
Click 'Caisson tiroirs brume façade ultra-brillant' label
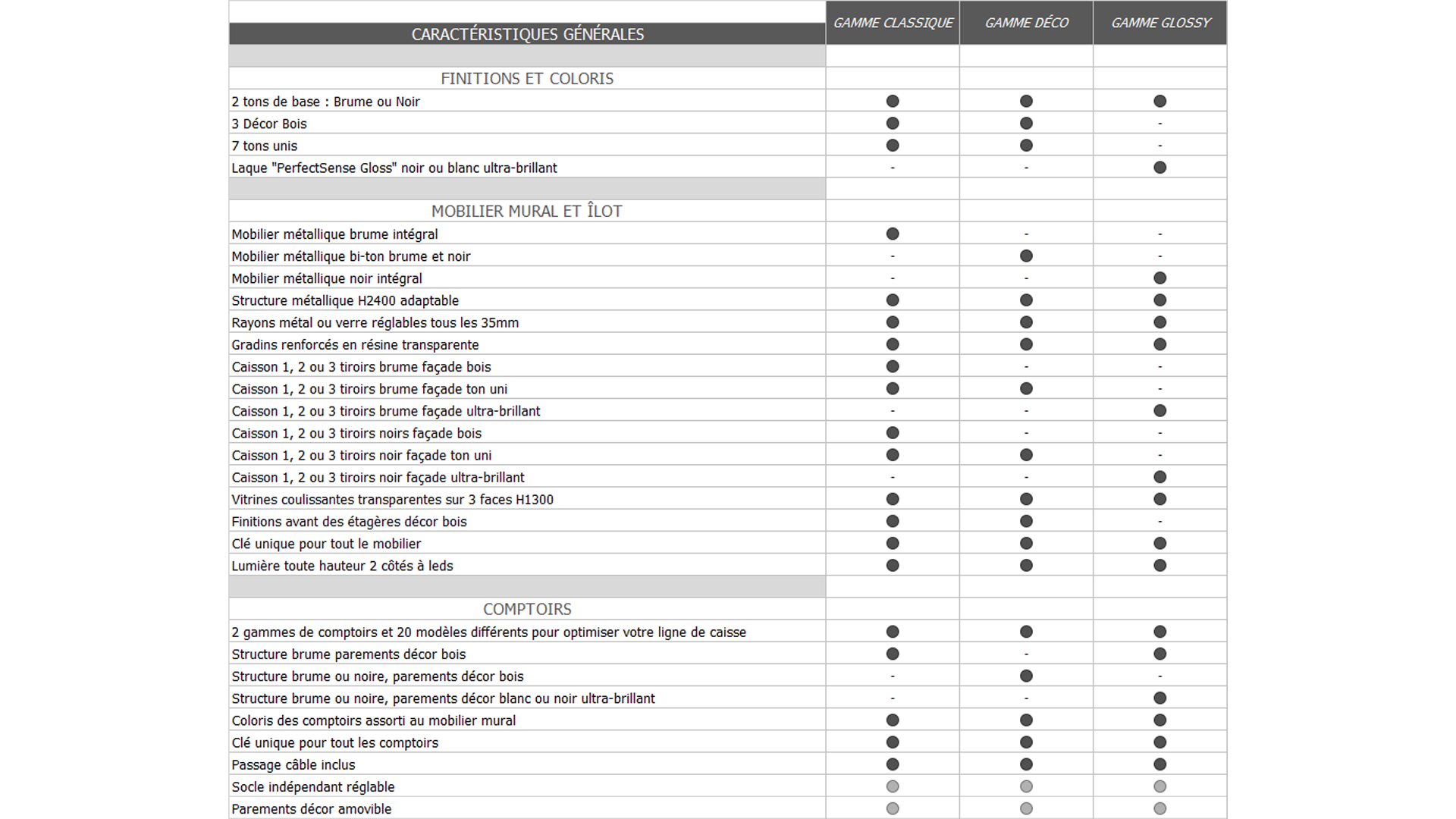point(386,411)
